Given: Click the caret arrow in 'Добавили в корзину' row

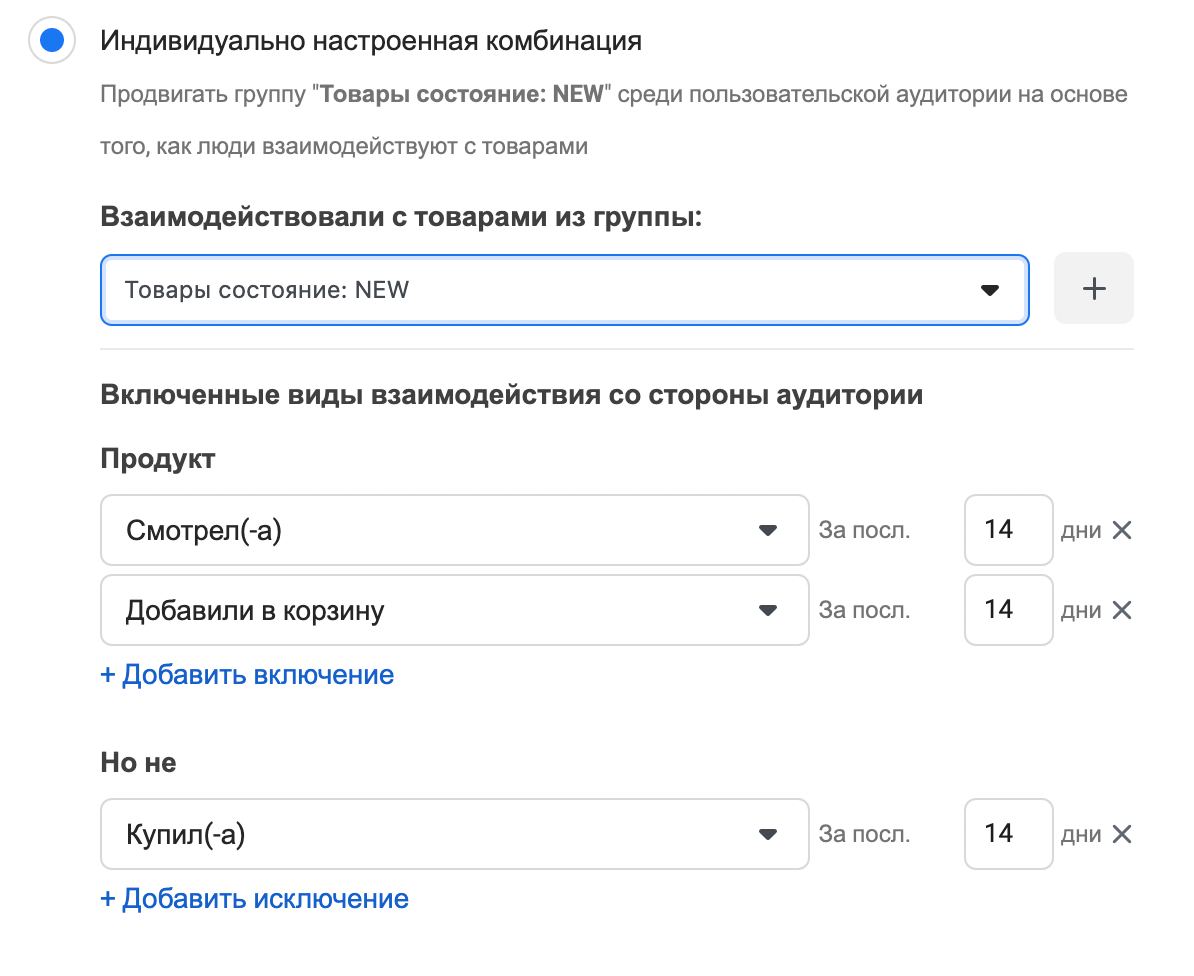Looking at the screenshot, I should (x=768, y=610).
